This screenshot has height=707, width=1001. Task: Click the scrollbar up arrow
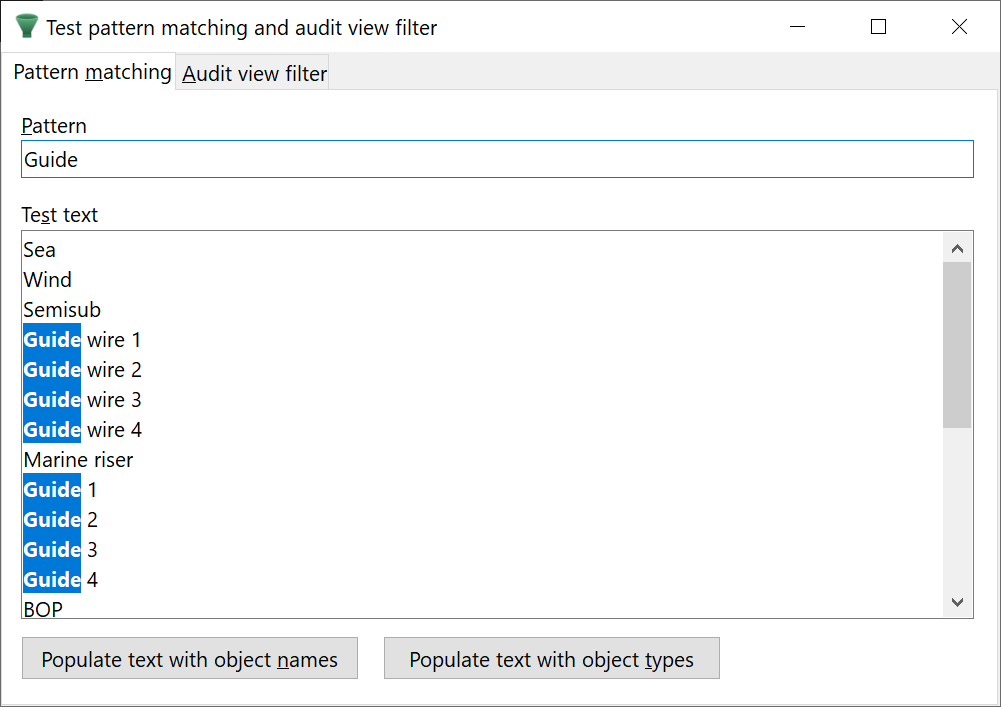[x=957, y=249]
